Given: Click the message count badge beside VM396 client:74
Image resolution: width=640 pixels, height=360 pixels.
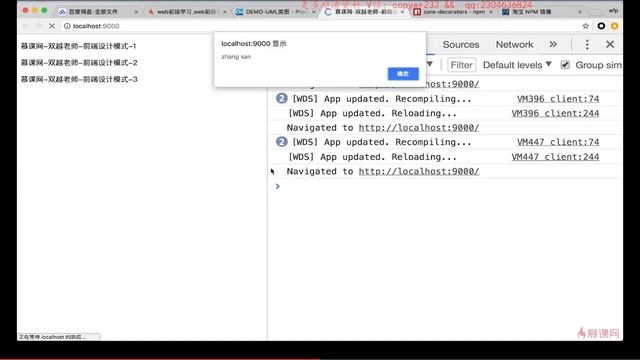Looking at the screenshot, I should 281,98.
